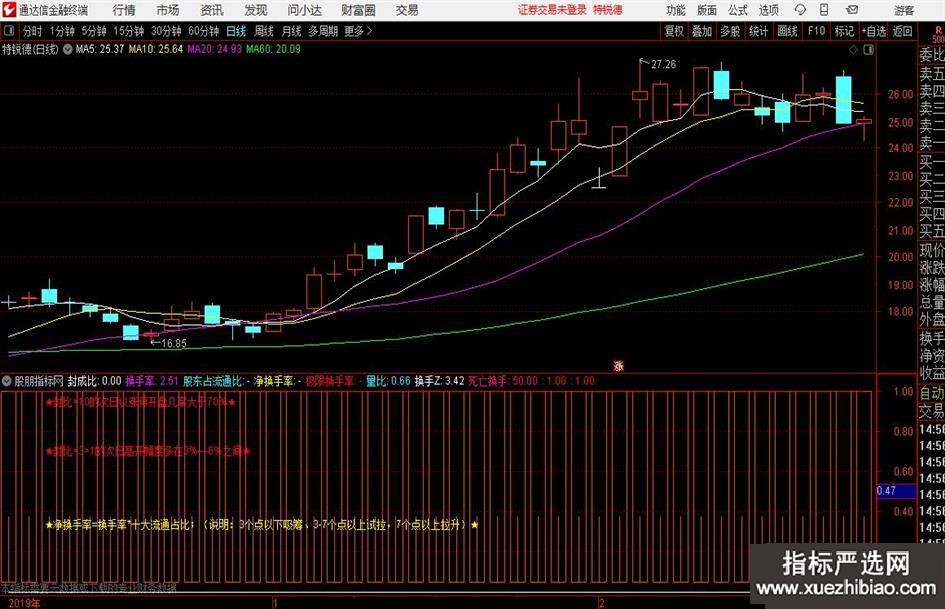Open the F10 company info button
This screenshot has height=609, width=945.
[x=817, y=31]
